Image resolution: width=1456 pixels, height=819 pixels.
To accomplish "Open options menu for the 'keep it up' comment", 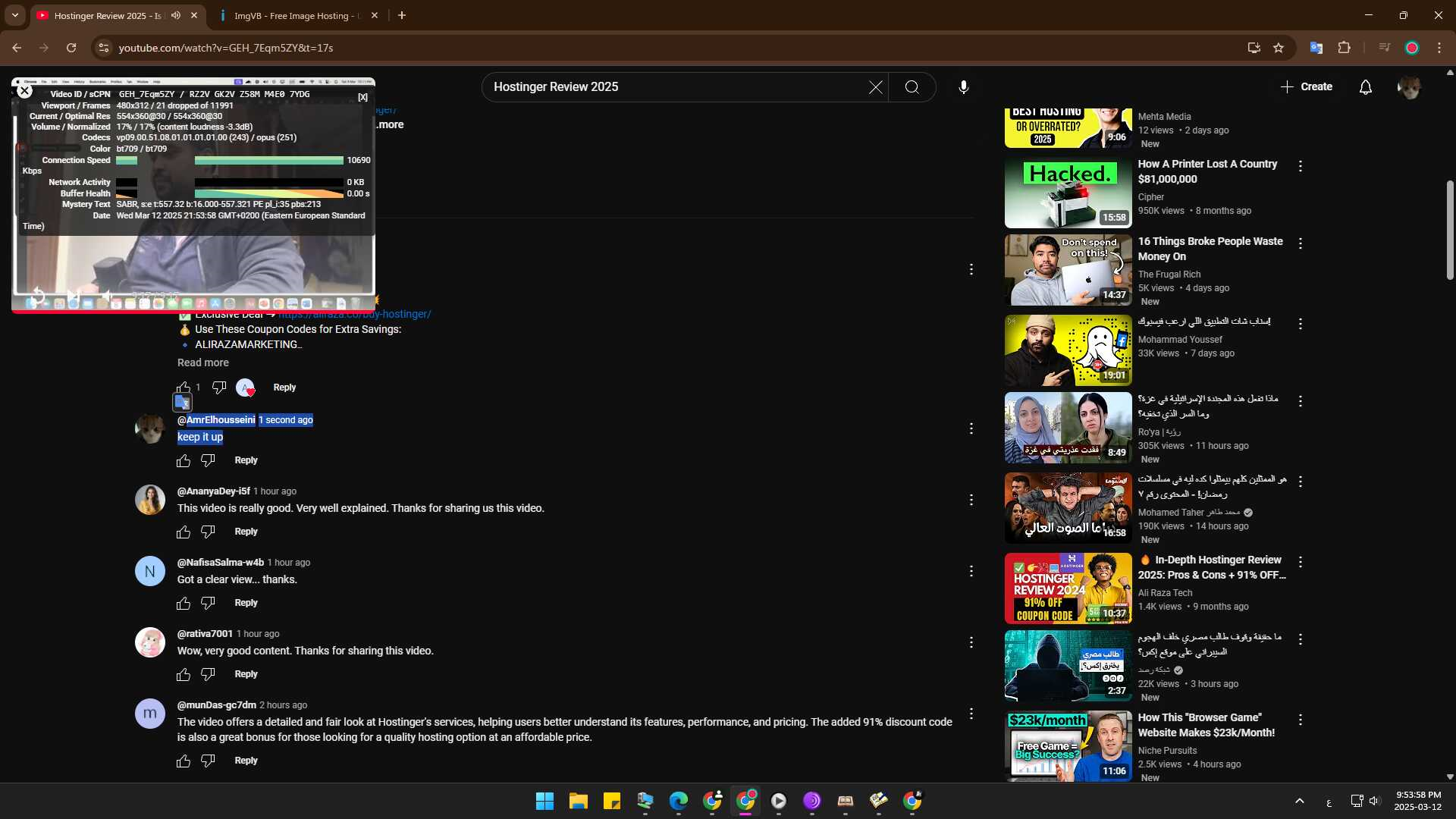I will click(x=971, y=428).
